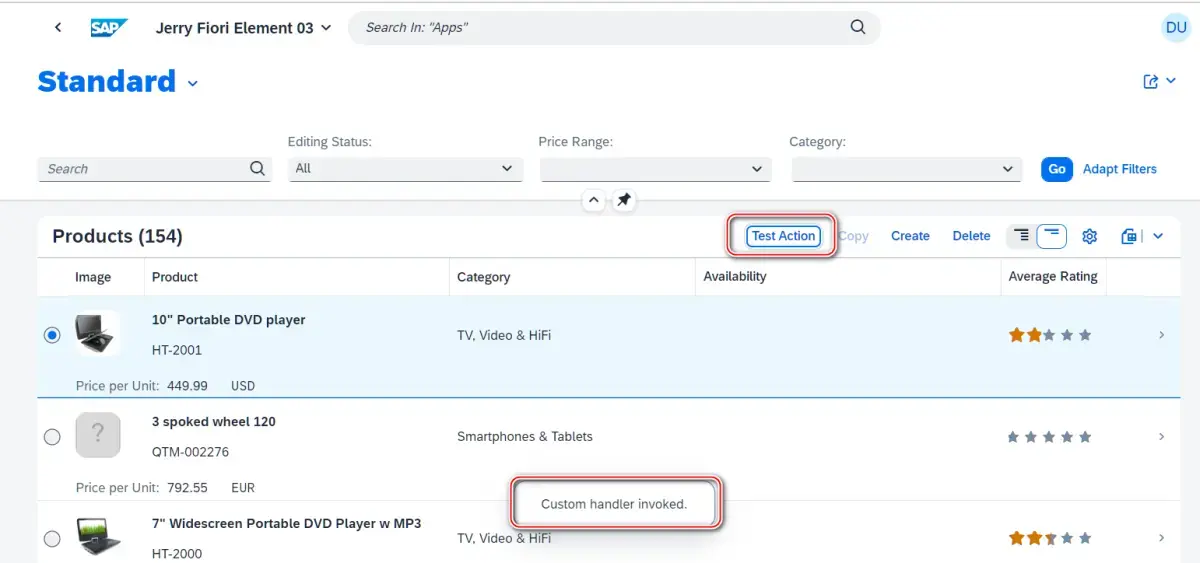This screenshot has height=563, width=1200.
Task: Export table to spreadsheet icon
Action: (x=1129, y=236)
